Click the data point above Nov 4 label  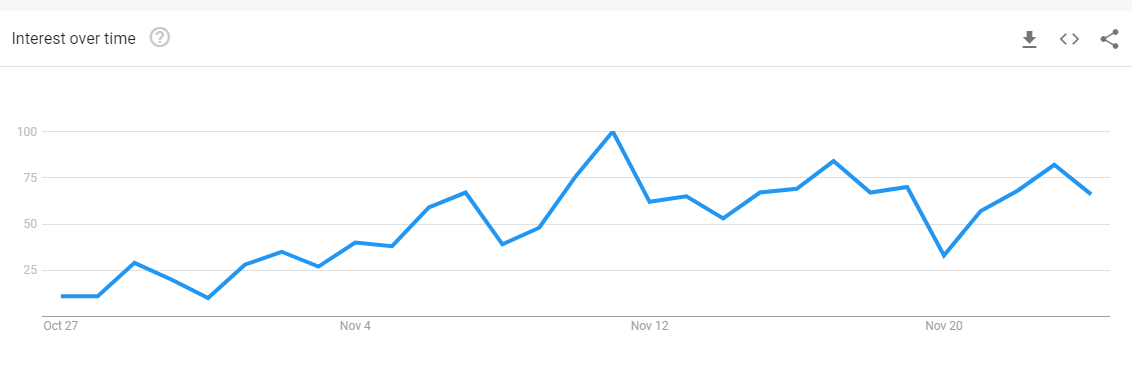355,242
